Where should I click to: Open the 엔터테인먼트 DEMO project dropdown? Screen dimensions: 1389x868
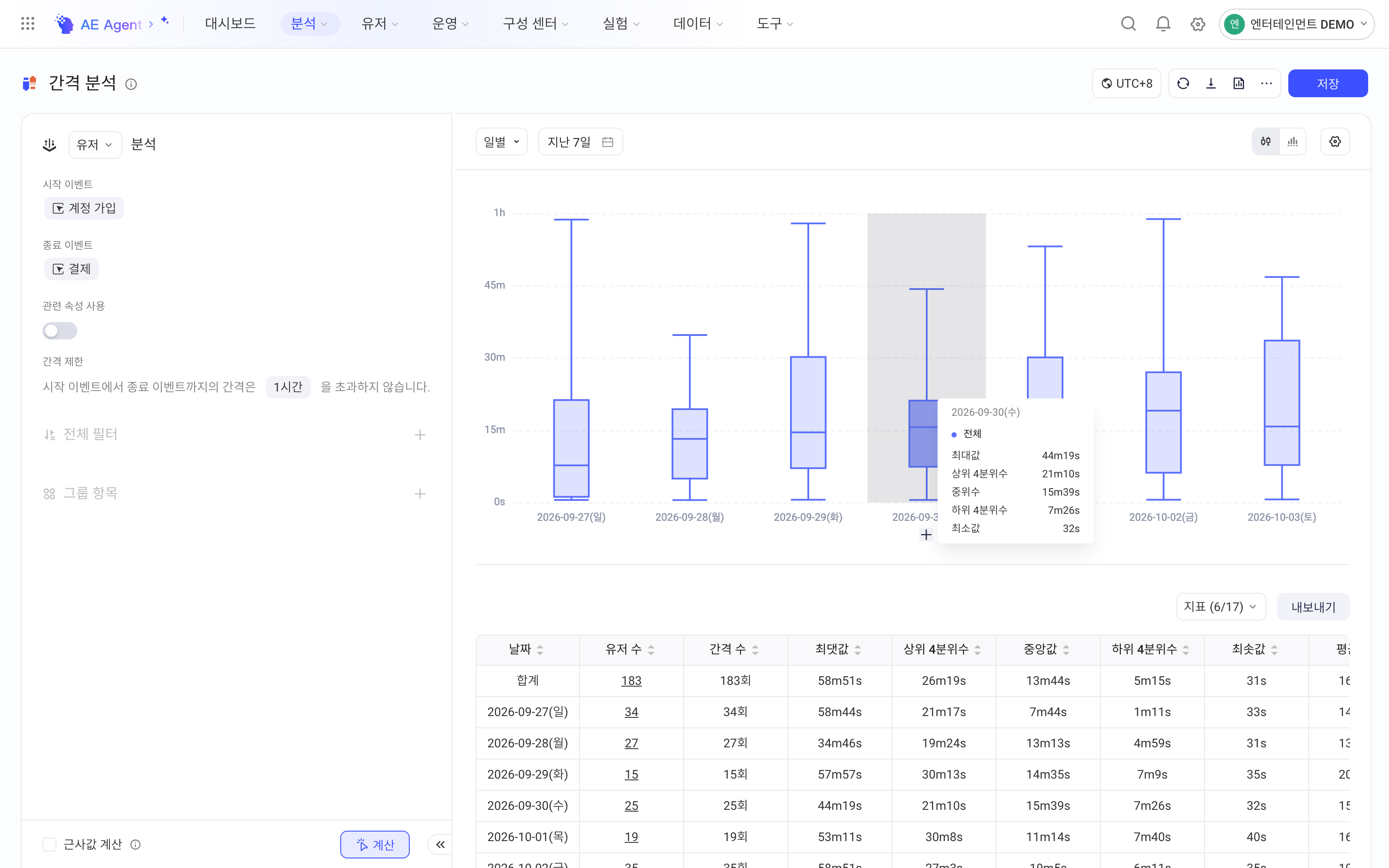1296,24
